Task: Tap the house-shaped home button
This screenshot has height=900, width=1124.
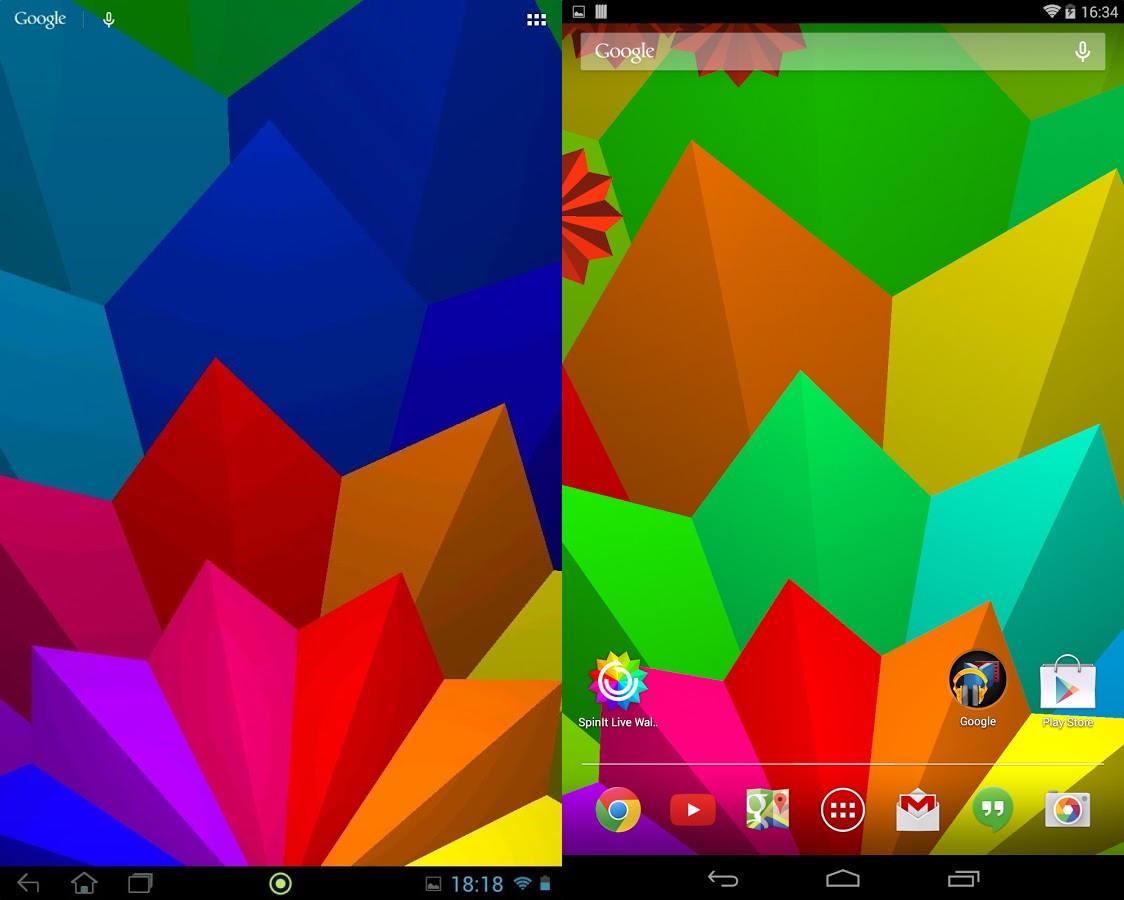Action: point(84,883)
